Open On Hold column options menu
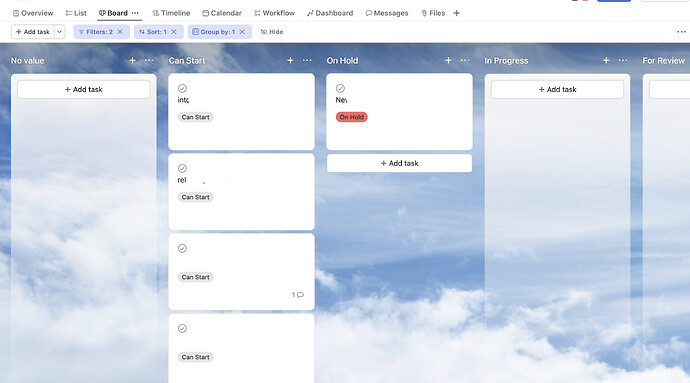Screen dimensions: 690x383 click(465, 60)
